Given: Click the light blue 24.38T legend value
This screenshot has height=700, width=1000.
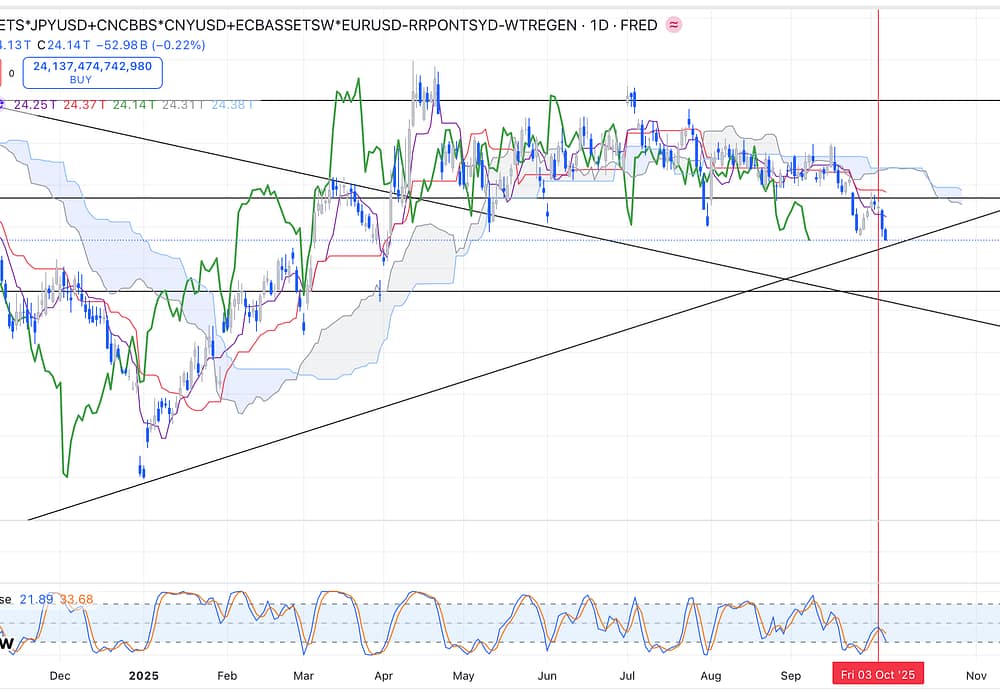Looking at the screenshot, I should pos(232,104).
